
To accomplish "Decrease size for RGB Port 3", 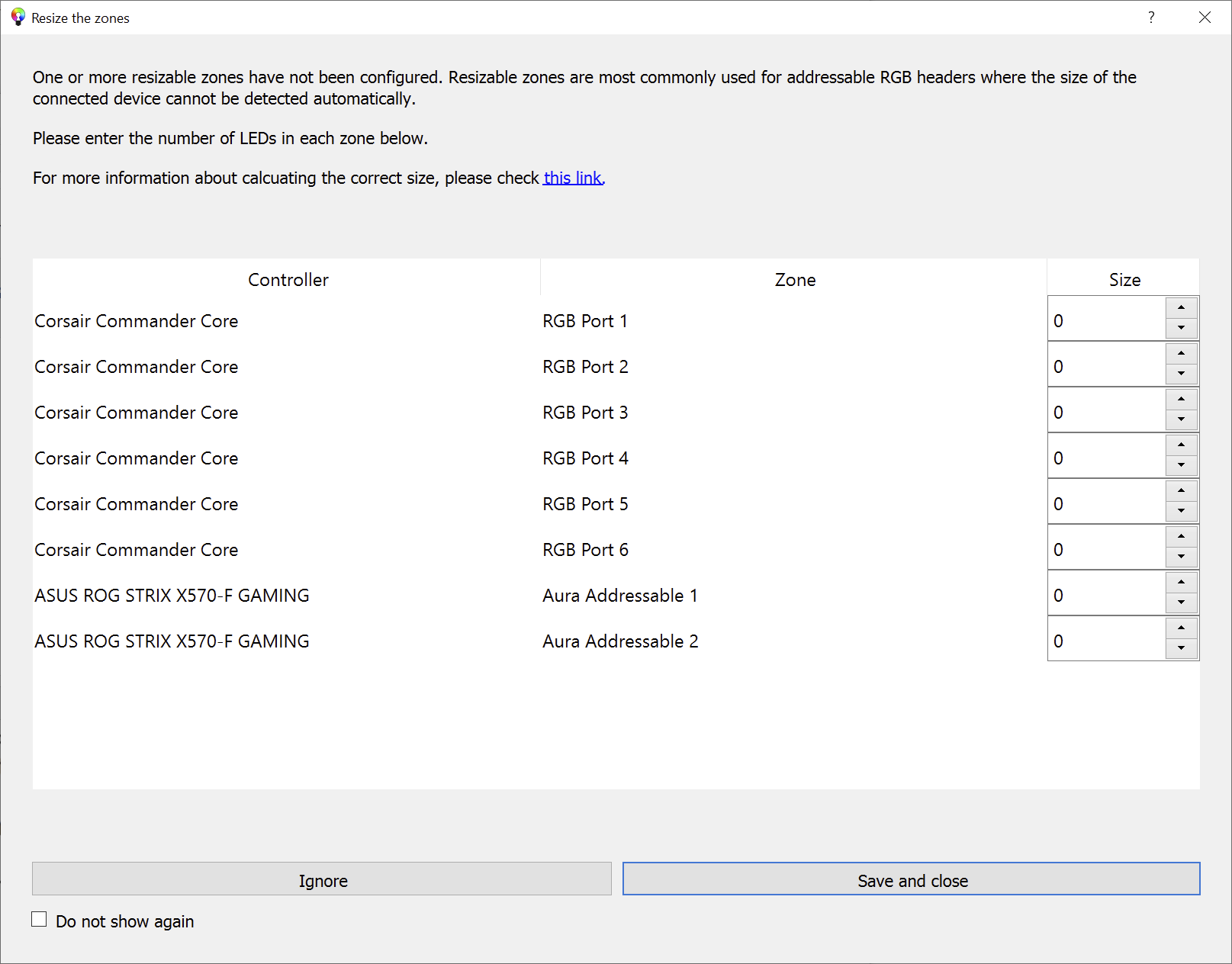I will (1181, 420).
